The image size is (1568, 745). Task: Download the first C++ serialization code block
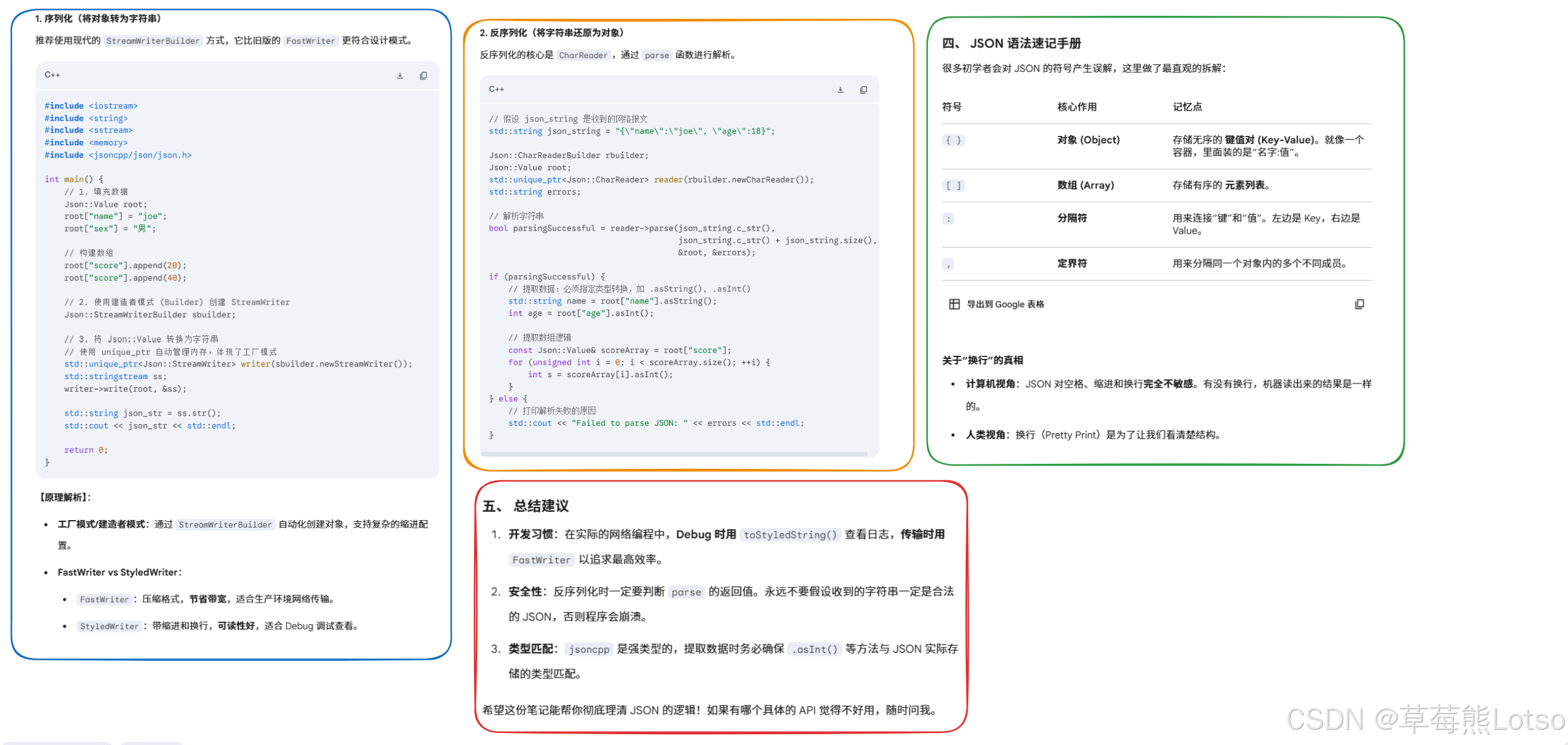[x=399, y=76]
